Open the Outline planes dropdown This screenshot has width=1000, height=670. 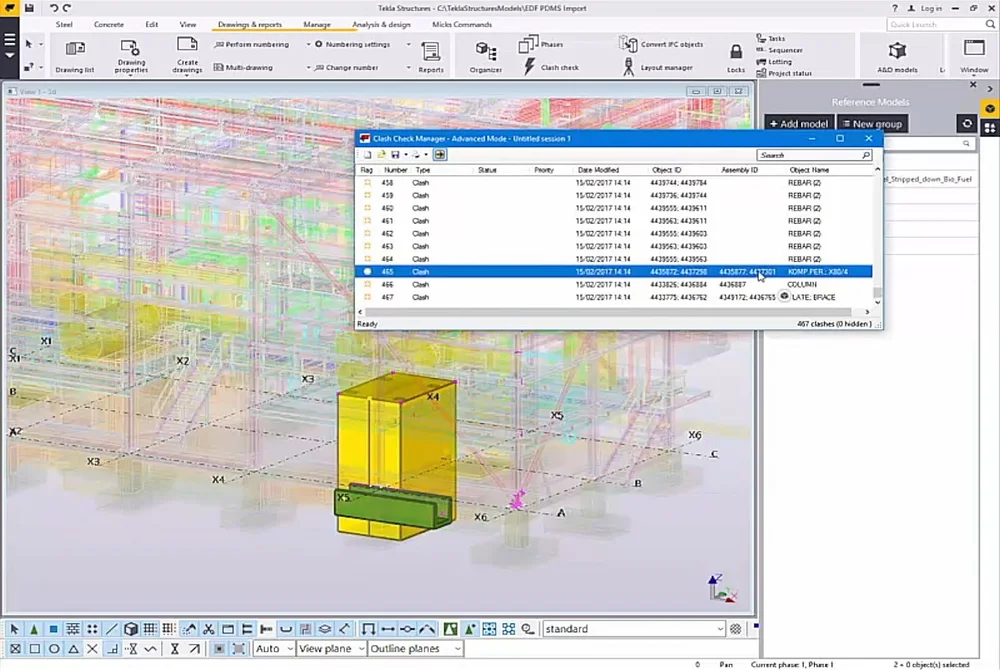[x=415, y=648]
